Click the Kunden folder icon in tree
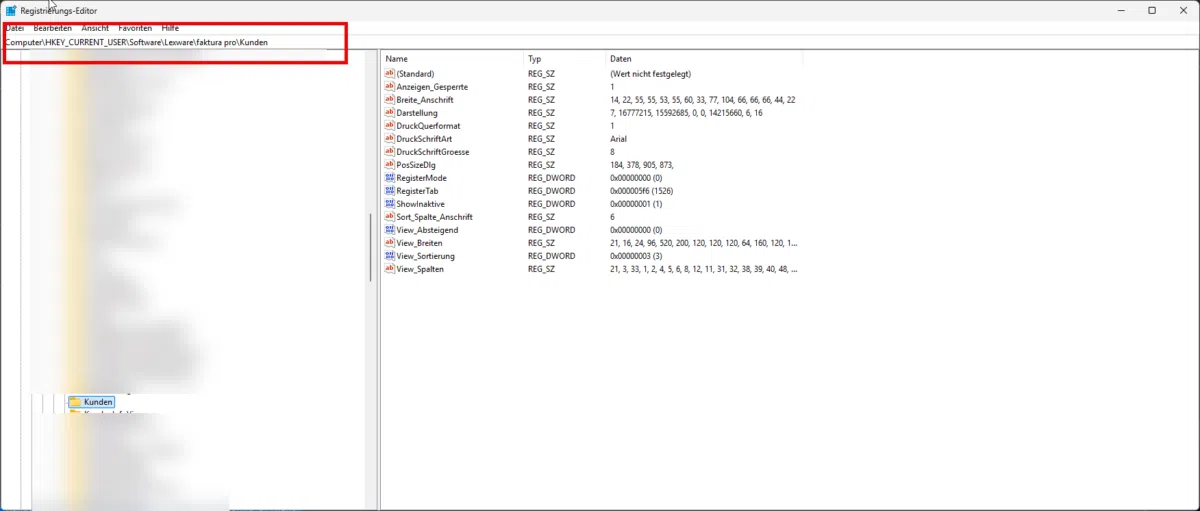This screenshot has width=1200, height=511. pos(74,402)
